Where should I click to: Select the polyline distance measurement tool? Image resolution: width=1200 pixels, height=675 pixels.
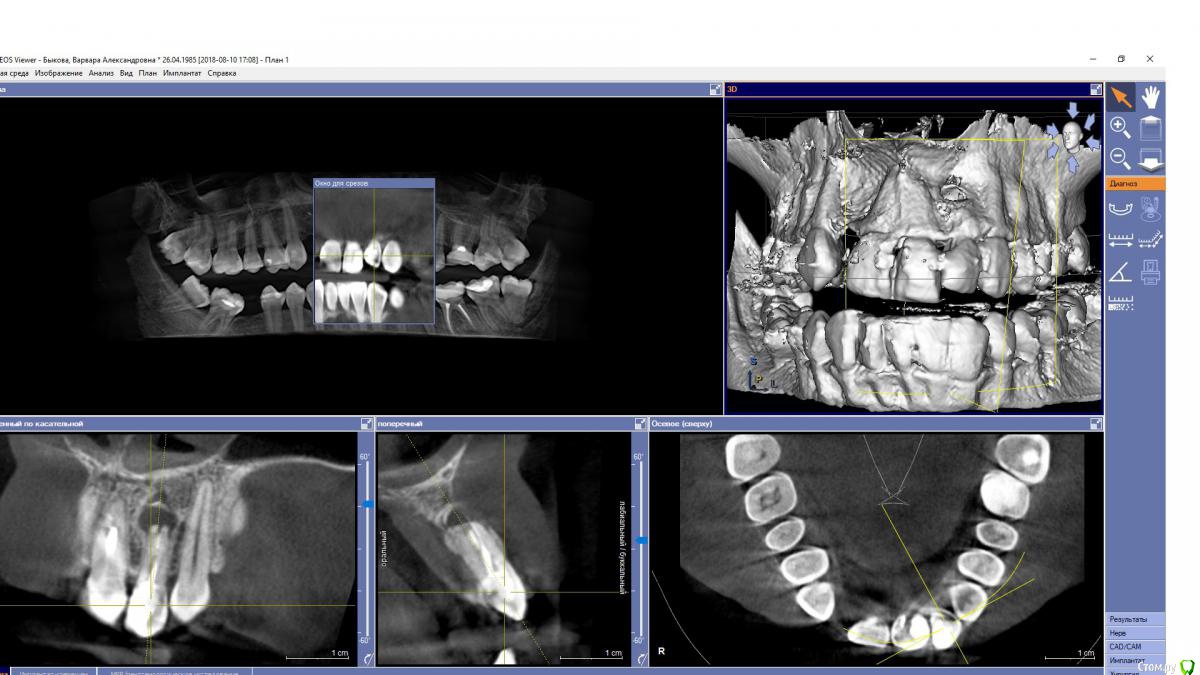coord(1151,240)
